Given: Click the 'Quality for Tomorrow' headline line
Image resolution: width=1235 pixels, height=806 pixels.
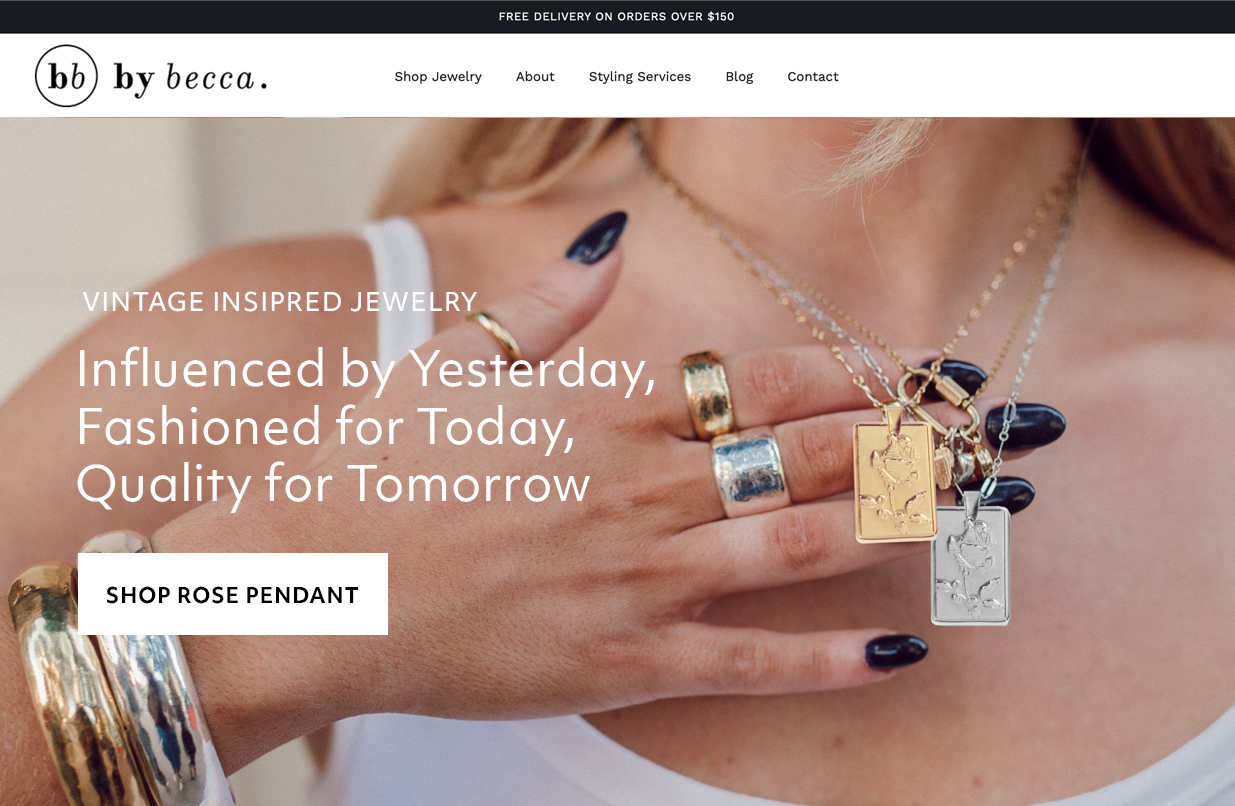Looking at the screenshot, I should (334, 483).
